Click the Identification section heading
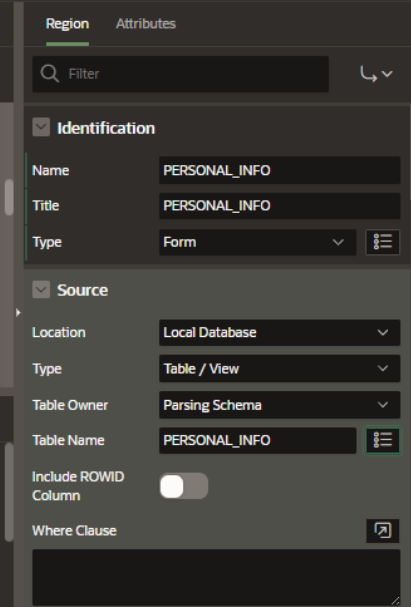The width and height of the screenshot is (411, 607). pyautogui.click(x=106, y=128)
